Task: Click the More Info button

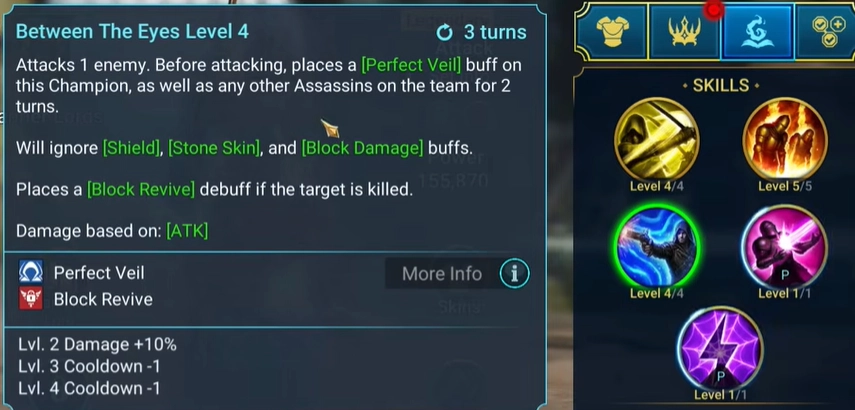Action: pyautogui.click(x=442, y=273)
